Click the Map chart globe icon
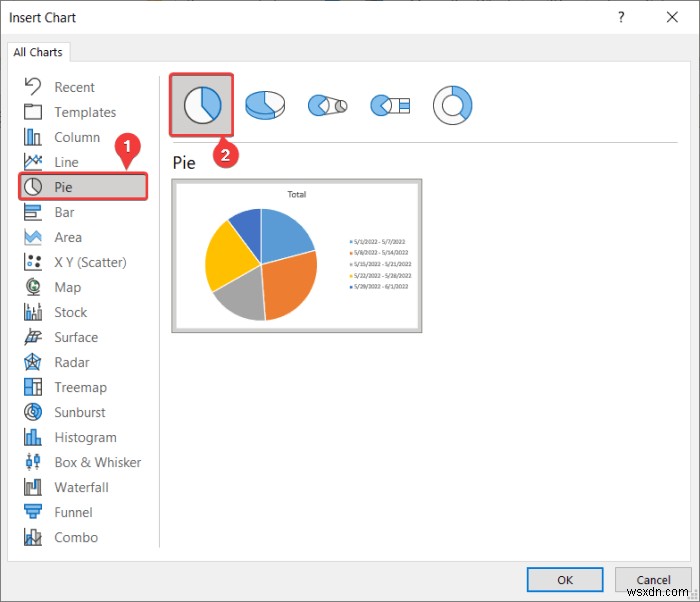This screenshot has height=602, width=700. pyautogui.click(x=33, y=287)
